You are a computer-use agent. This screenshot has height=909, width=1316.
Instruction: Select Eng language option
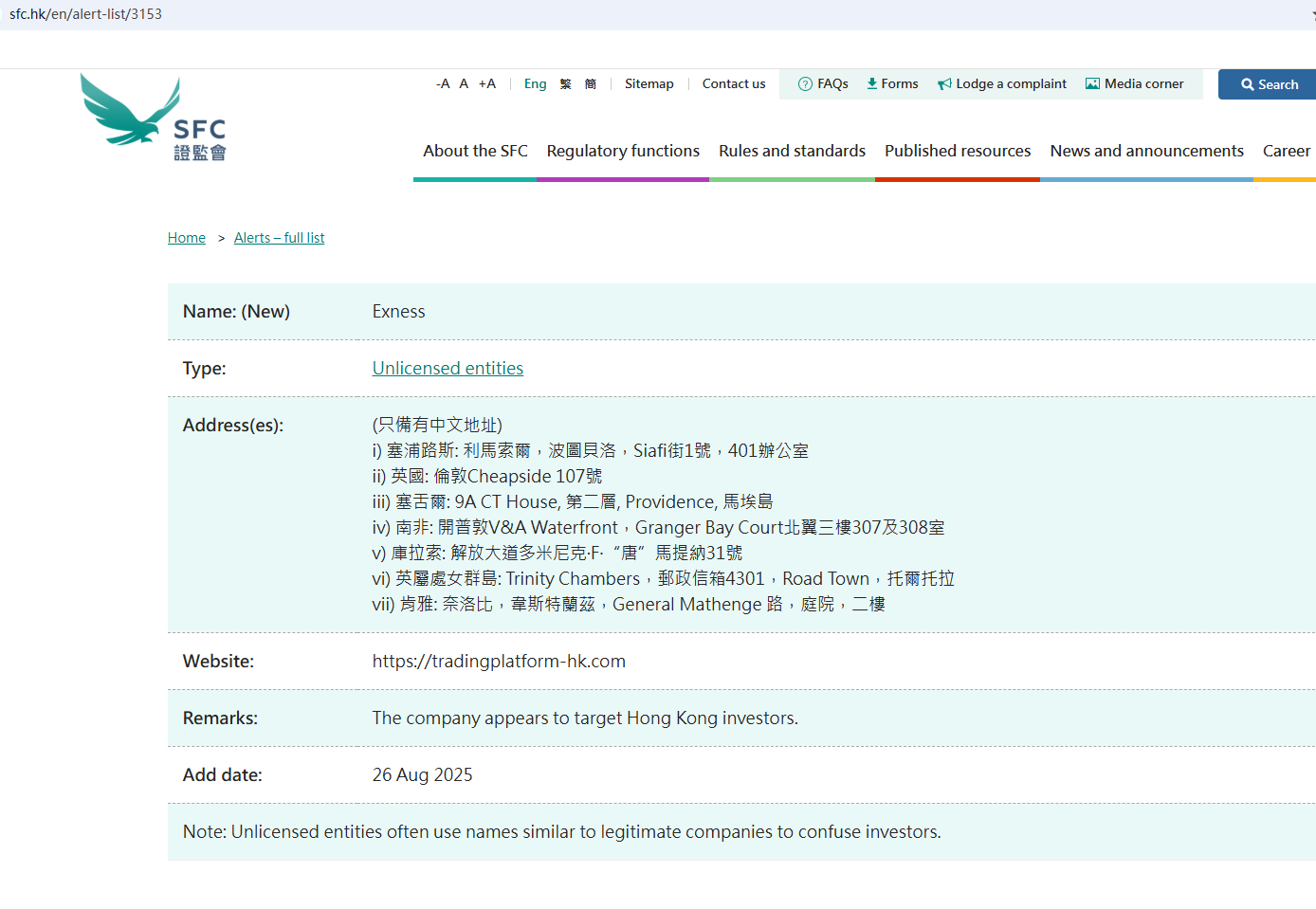tap(535, 84)
